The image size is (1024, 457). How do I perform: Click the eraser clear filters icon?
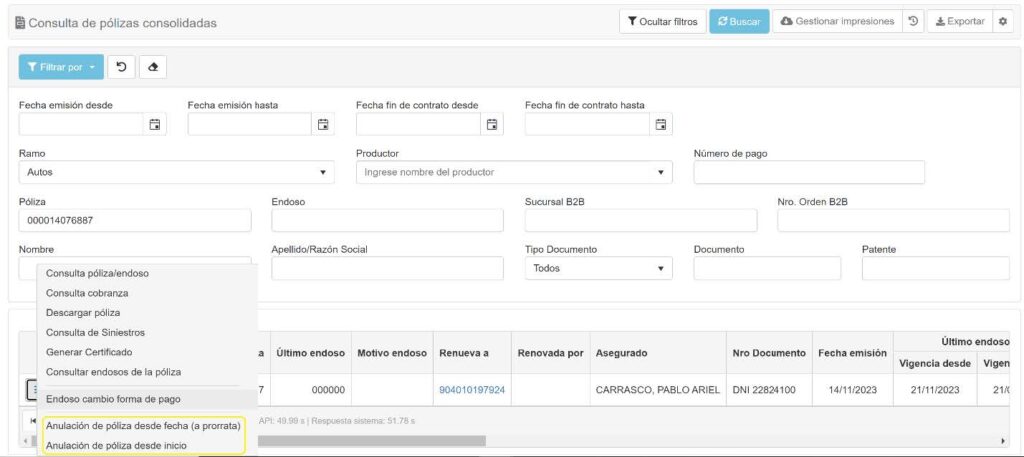[x=153, y=67]
